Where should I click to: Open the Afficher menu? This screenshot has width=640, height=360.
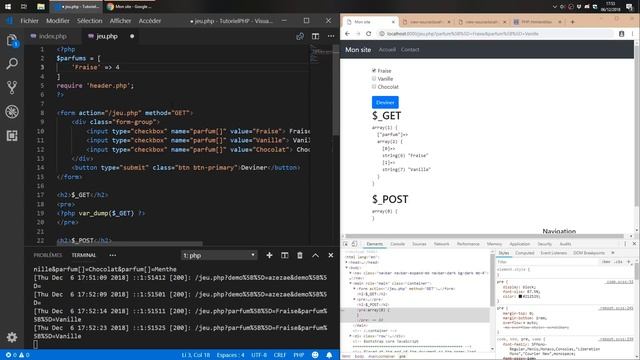pos(120,21)
